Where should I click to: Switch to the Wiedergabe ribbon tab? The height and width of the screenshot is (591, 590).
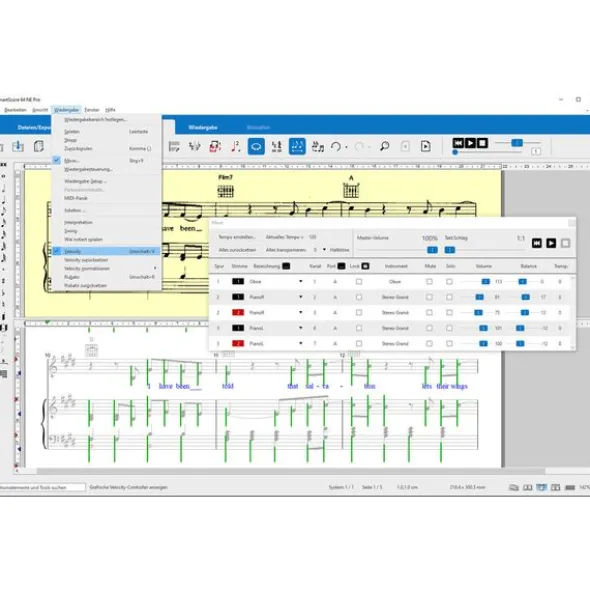(x=203, y=127)
